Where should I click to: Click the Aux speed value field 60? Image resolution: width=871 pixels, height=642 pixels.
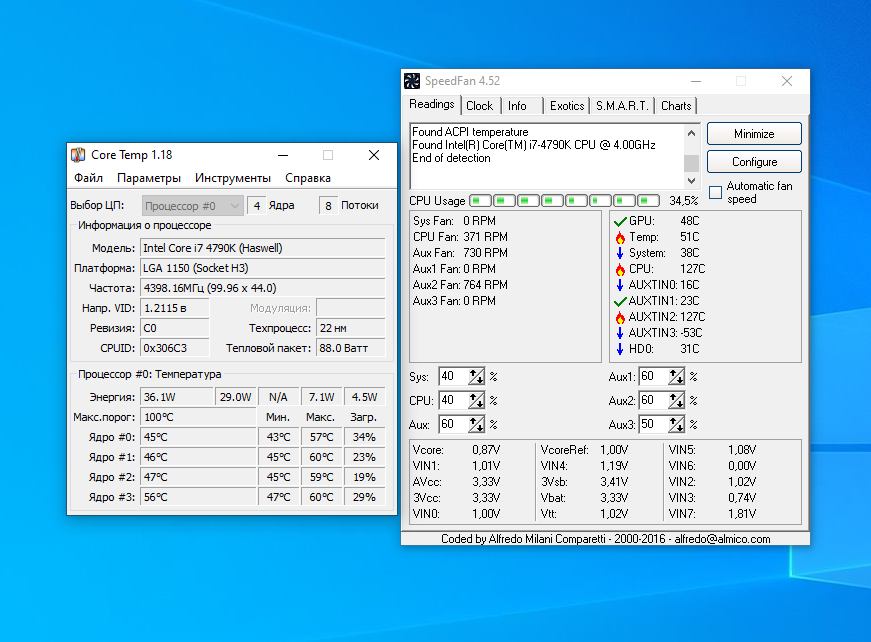pos(454,425)
